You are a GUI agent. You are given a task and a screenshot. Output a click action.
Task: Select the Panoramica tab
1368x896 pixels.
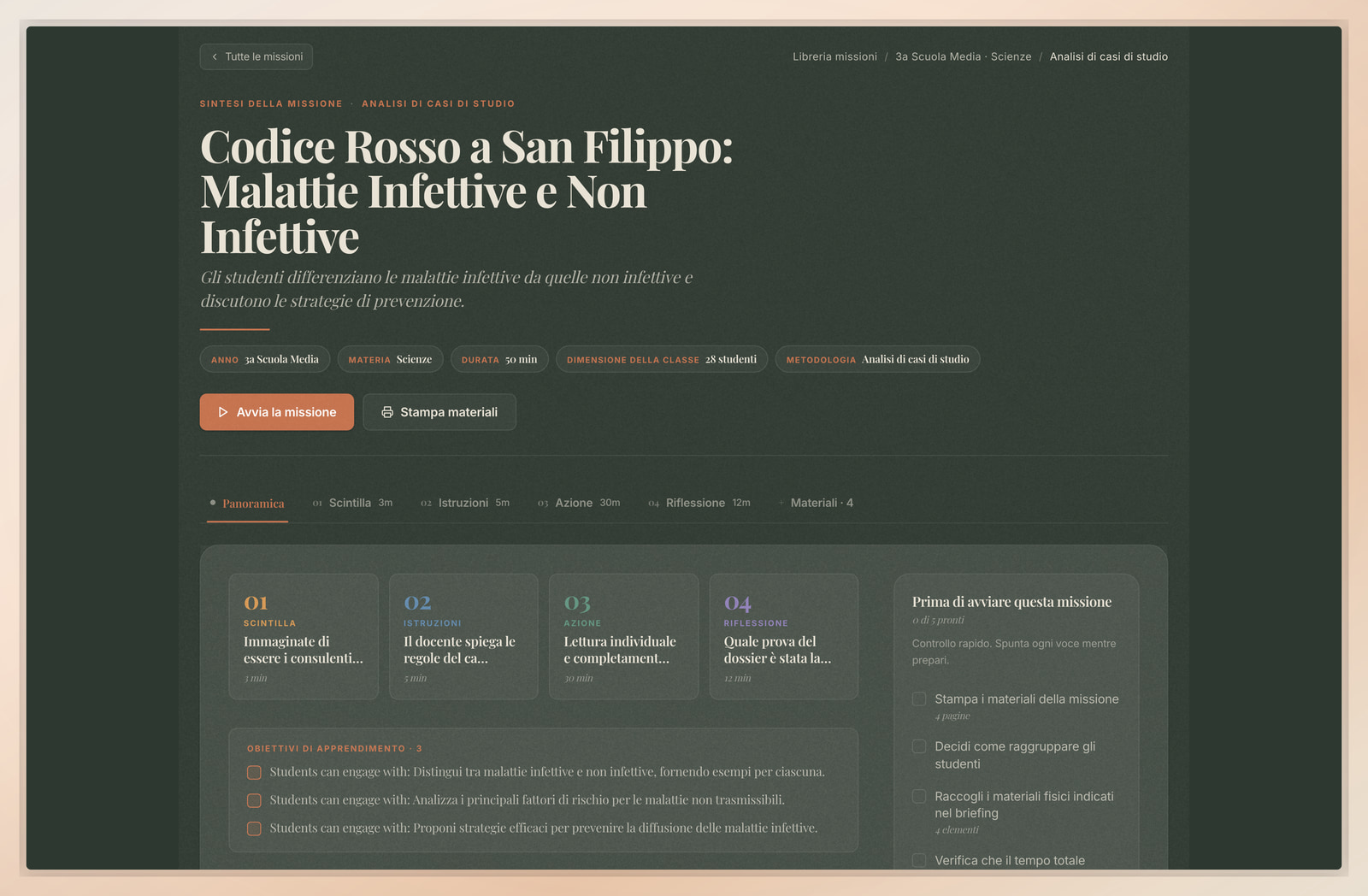247,504
